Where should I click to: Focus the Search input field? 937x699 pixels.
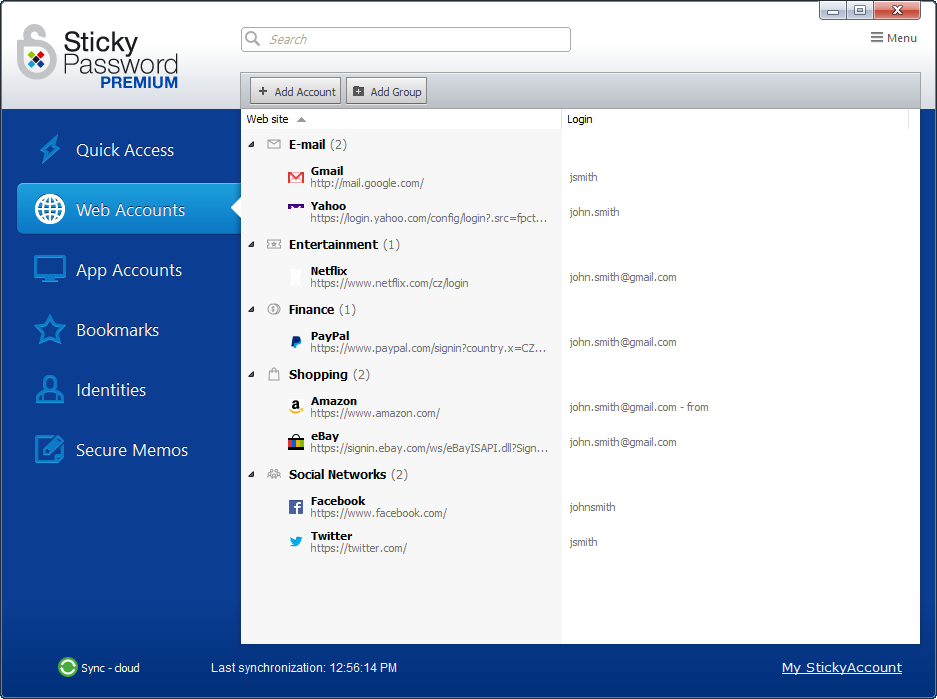click(x=406, y=39)
